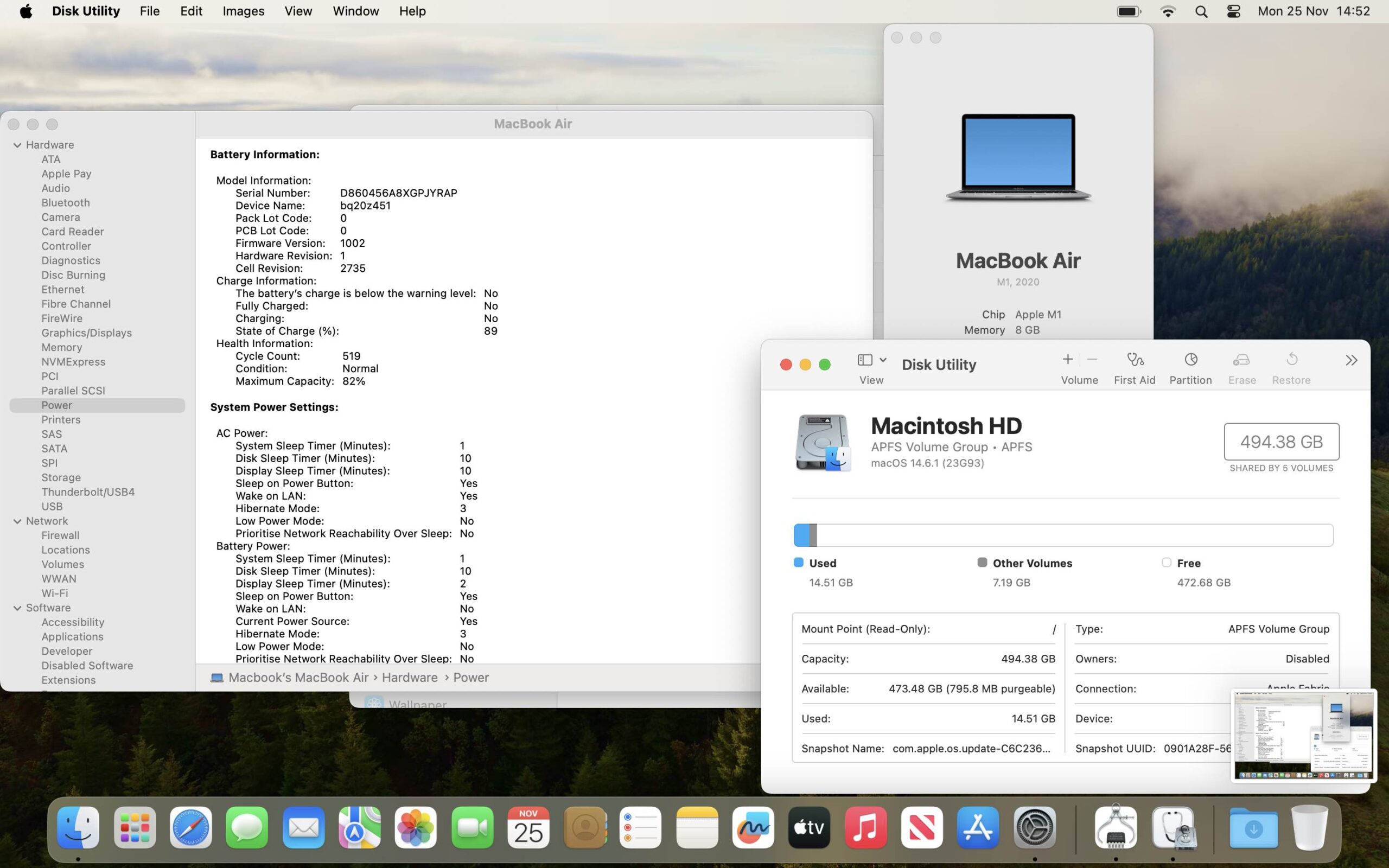Select Applications under Software in sidebar
Screen dimensions: 1389x868
point(72,637)
